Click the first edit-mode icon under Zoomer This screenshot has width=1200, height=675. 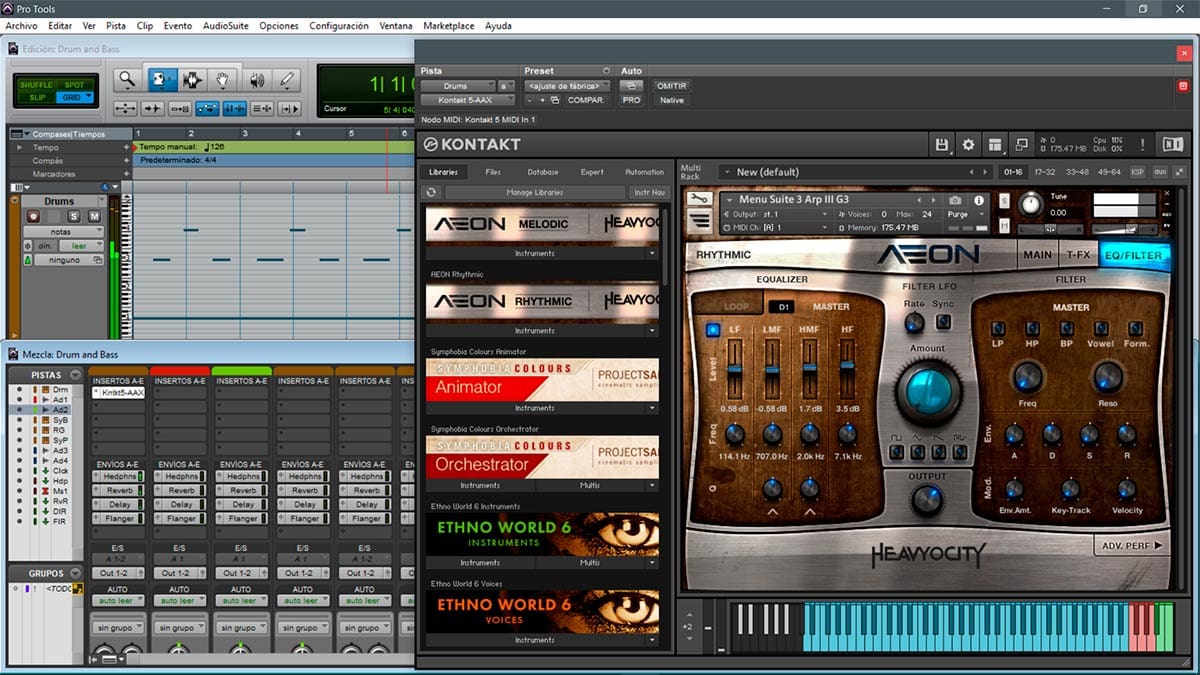(125, 108)
